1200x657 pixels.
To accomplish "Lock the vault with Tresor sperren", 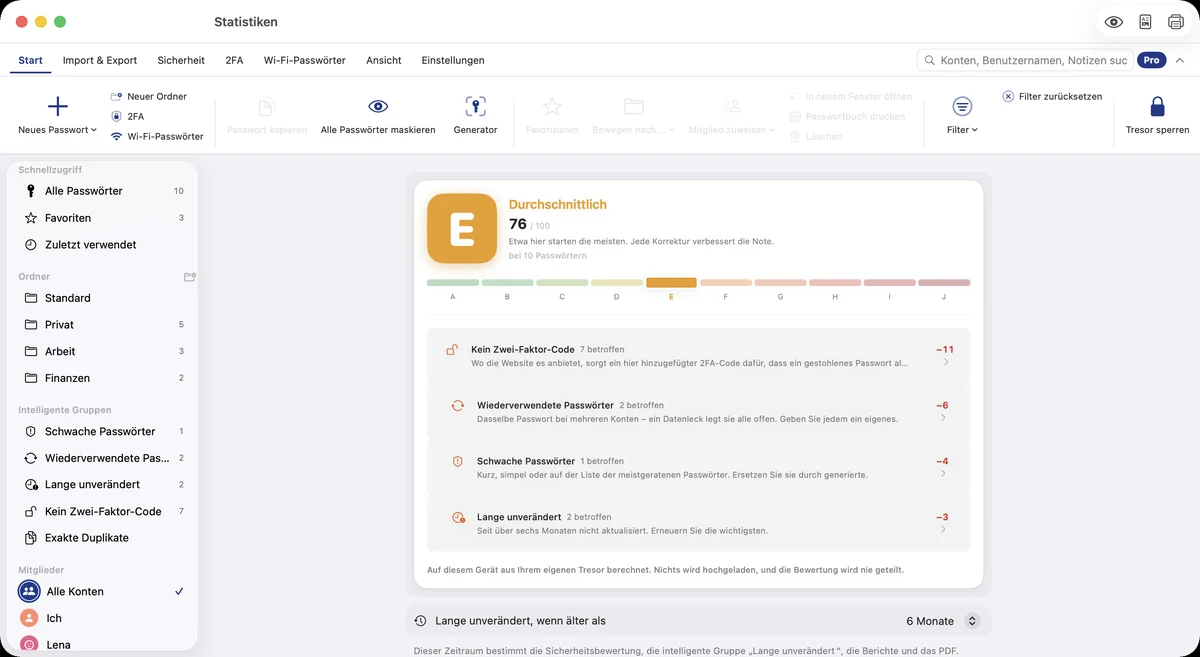I will tap(1157, 116).
